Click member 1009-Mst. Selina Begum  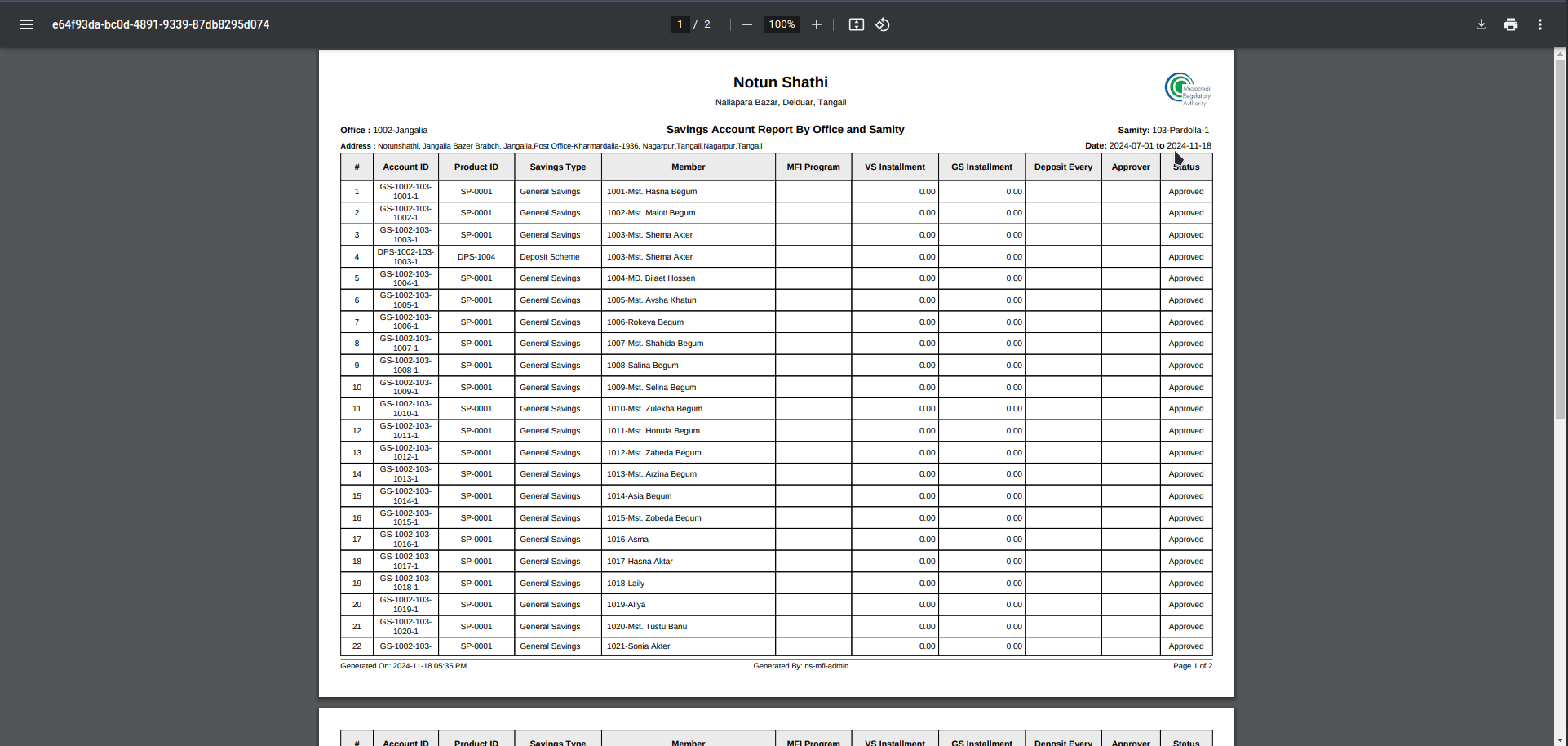[x=652, y=388]
